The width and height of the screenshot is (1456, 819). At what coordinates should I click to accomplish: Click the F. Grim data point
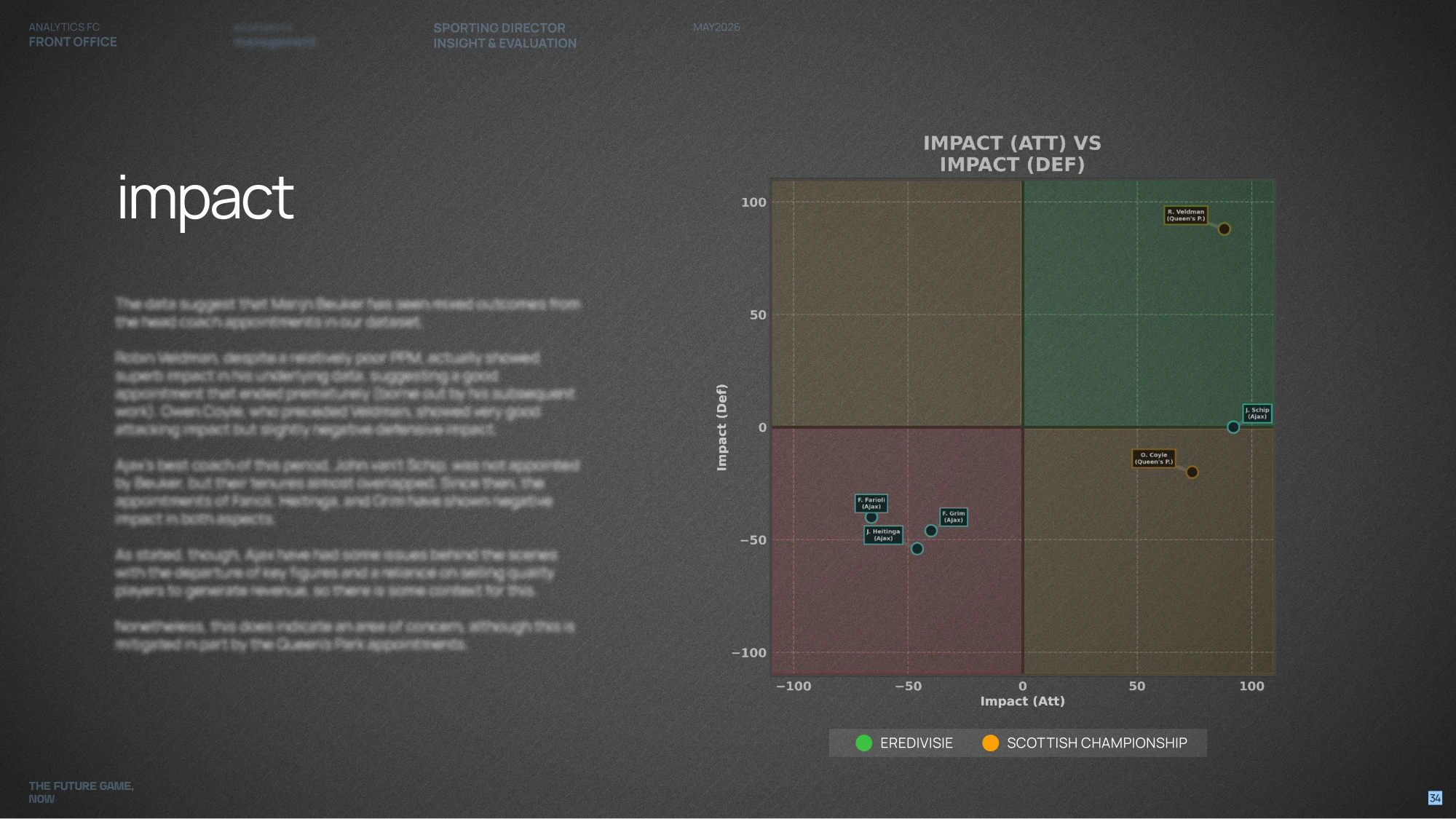click(x=930, y=531)
